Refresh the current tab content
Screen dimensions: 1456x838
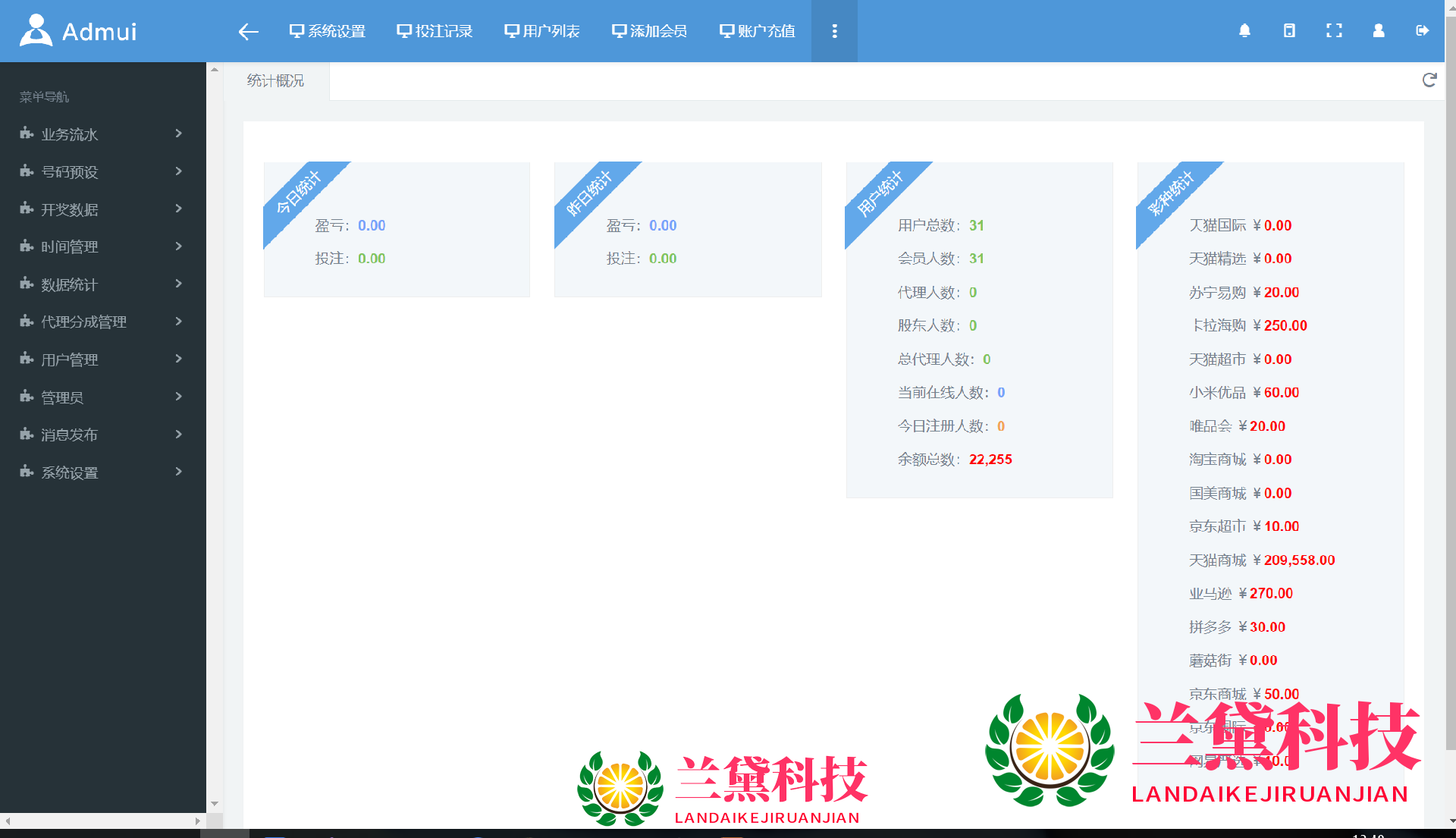click(1429, 80)
